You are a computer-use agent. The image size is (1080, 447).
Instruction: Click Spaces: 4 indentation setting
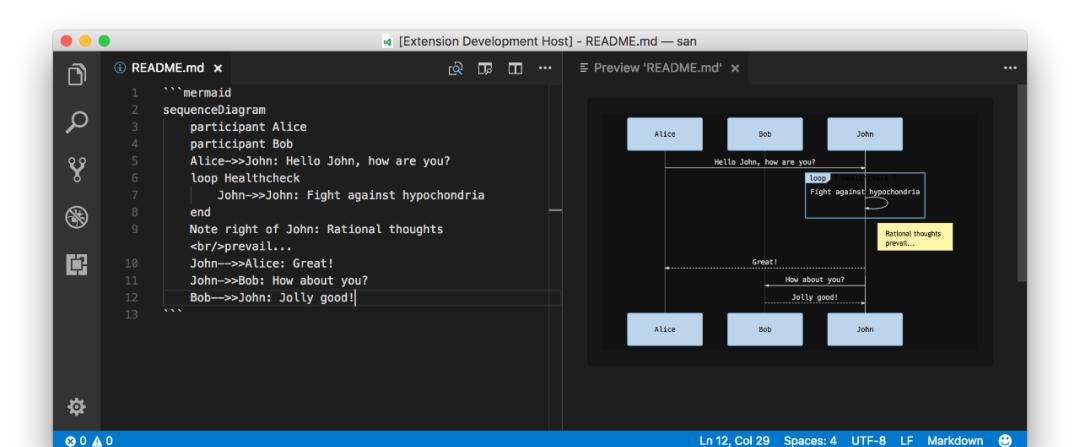(x=810, y=440)
